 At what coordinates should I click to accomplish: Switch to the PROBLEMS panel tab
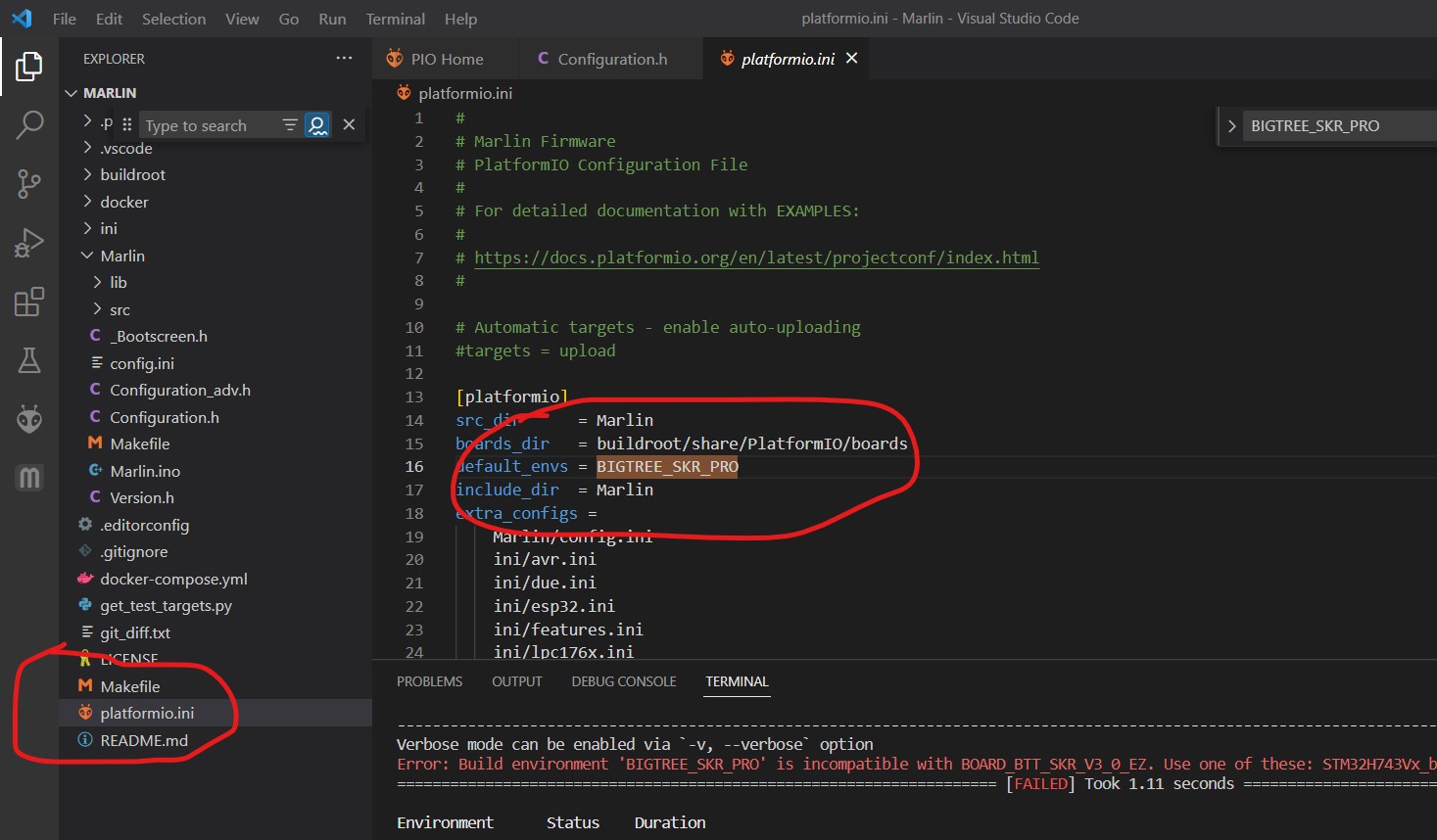click(x=429, y=681)
